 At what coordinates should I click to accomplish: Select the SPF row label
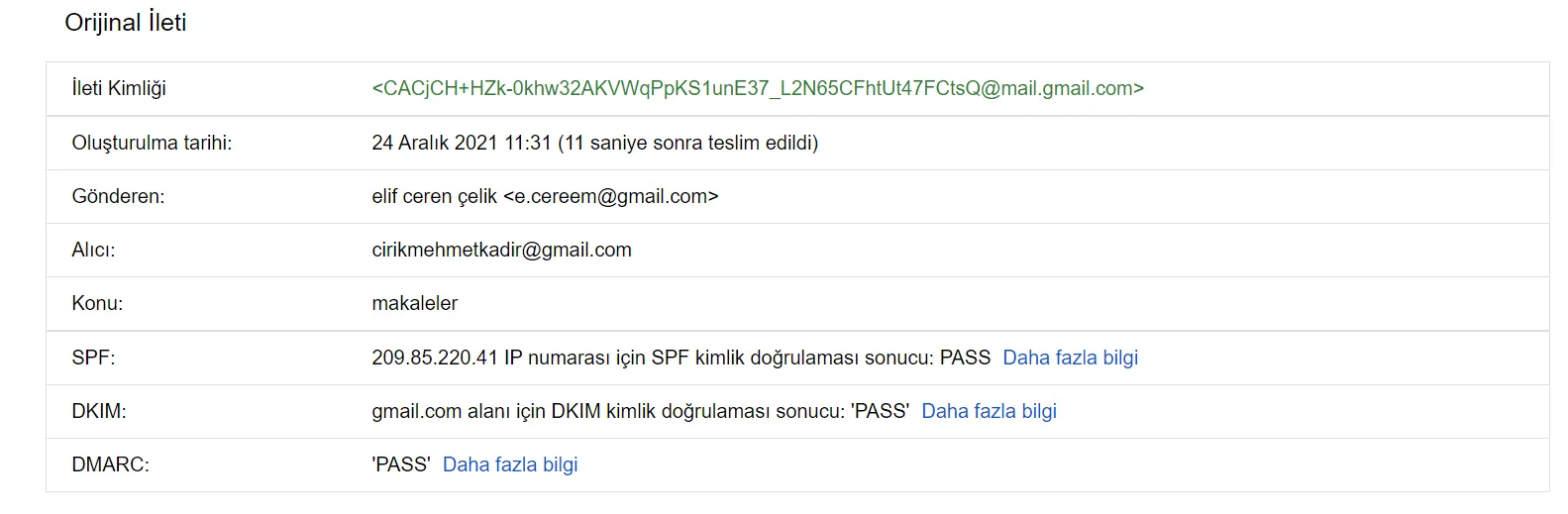click(93, 358)
